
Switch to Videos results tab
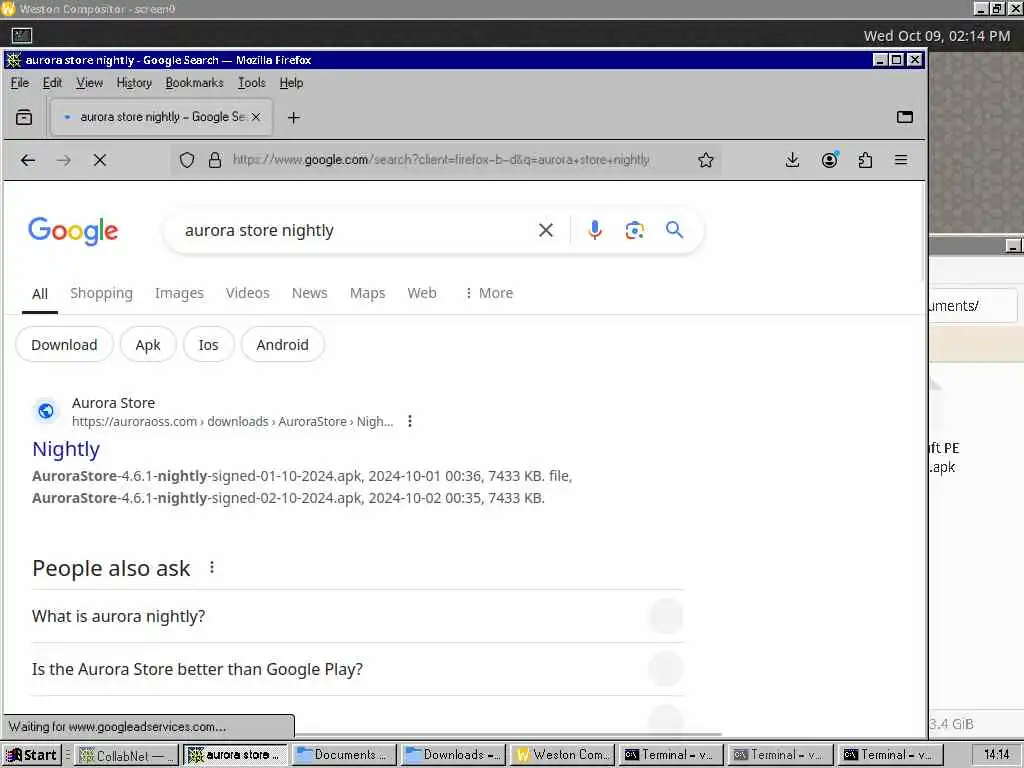click(248, 293)
